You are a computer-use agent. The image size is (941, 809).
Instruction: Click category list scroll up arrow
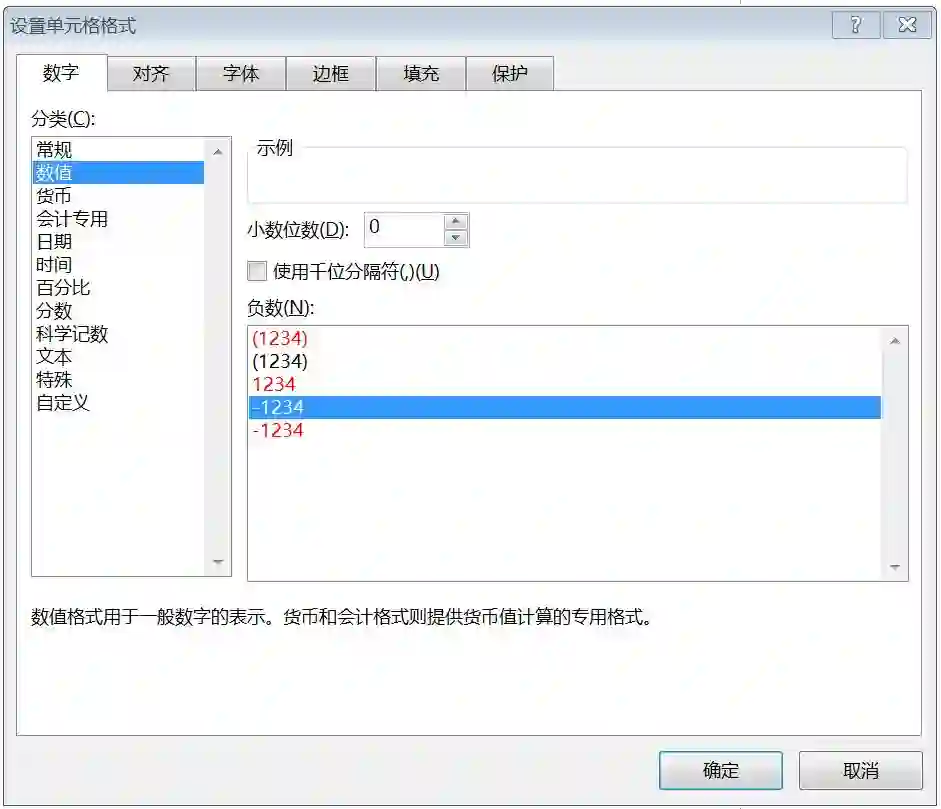coord(218,152)
